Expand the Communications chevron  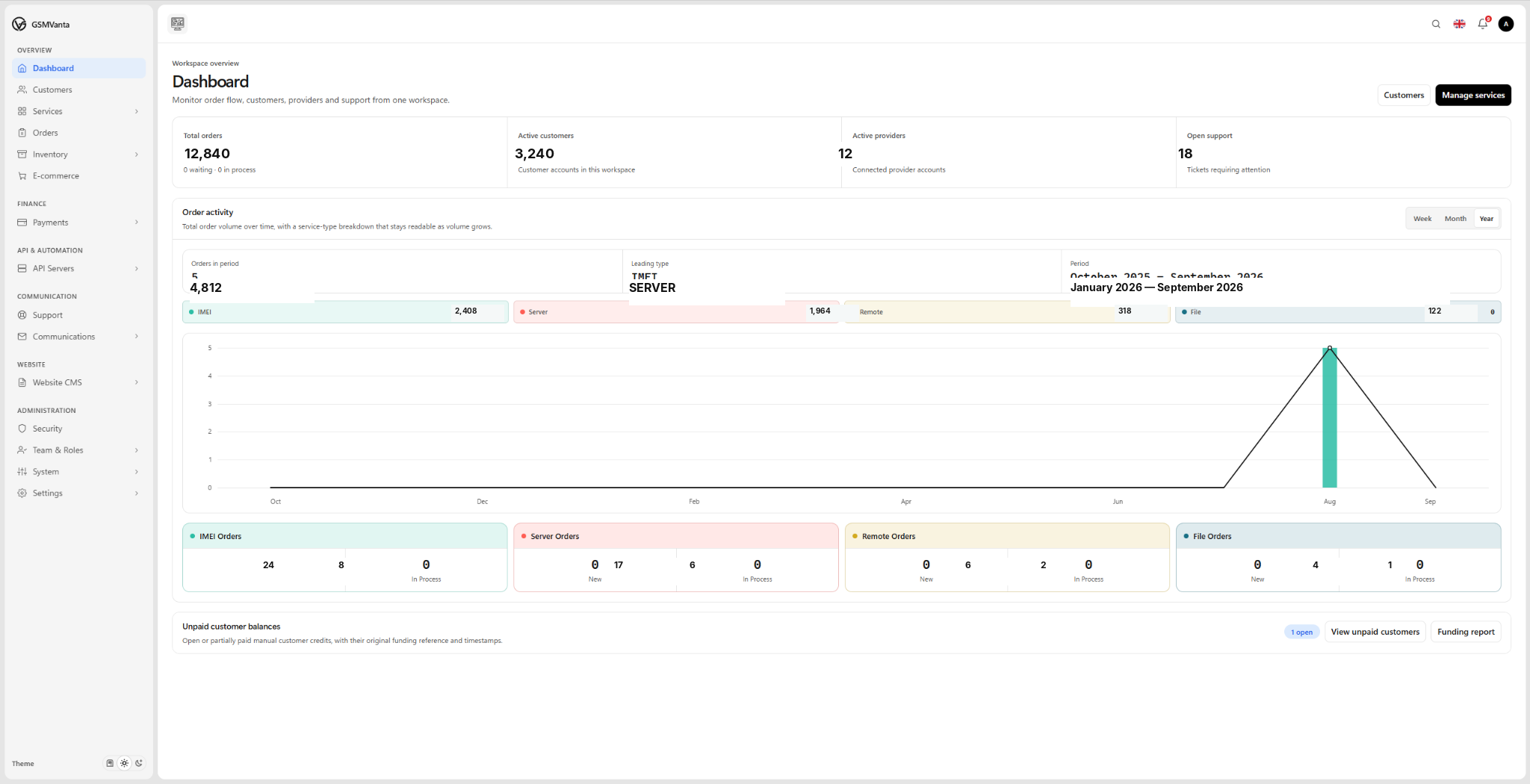pyautogui.click(x=137, y=337)
